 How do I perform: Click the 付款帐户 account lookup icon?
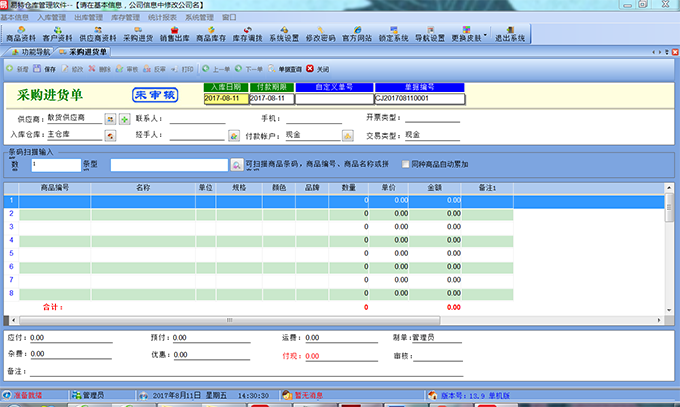click(347, 136)
